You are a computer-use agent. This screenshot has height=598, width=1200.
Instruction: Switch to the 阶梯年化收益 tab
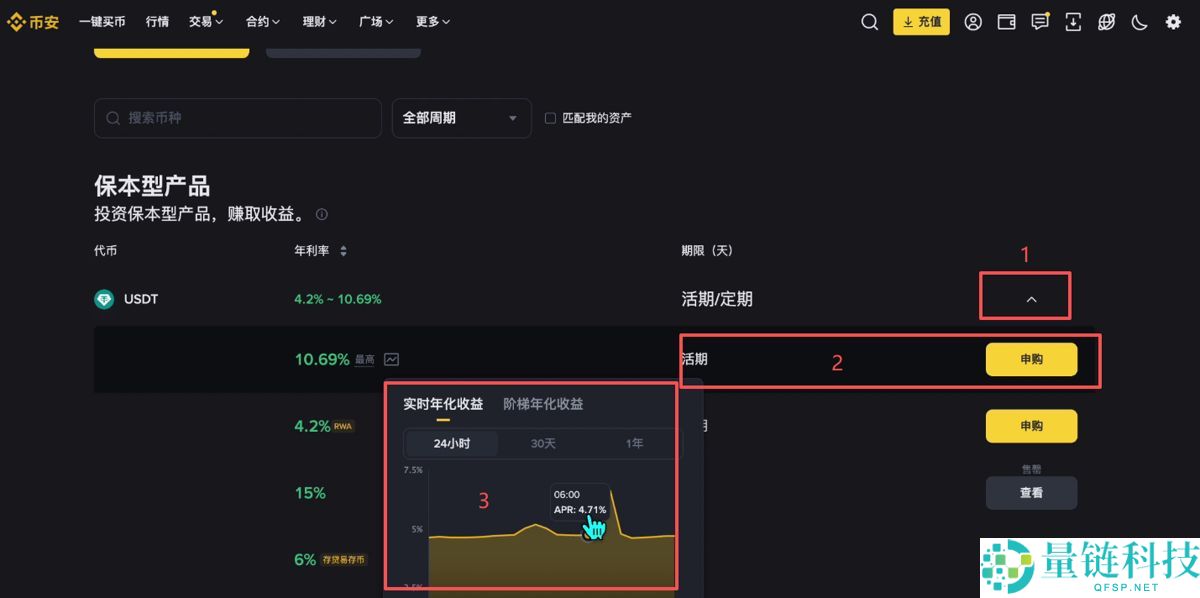(x=542, y=404)
